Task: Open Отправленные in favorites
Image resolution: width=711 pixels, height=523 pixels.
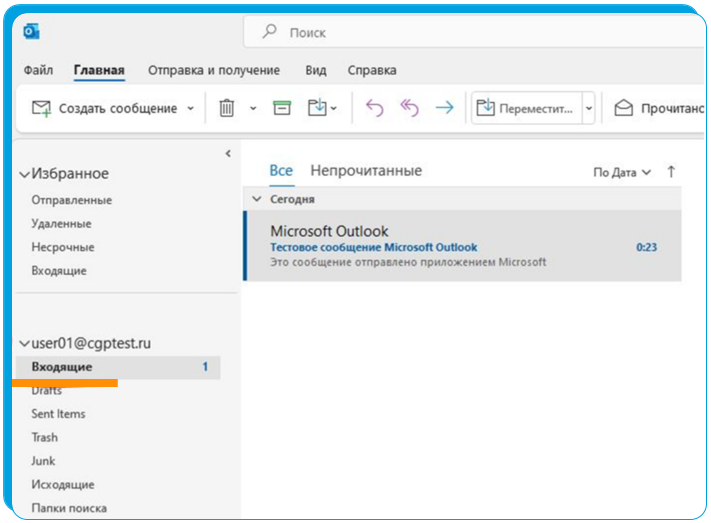Action: pos(72,200)
